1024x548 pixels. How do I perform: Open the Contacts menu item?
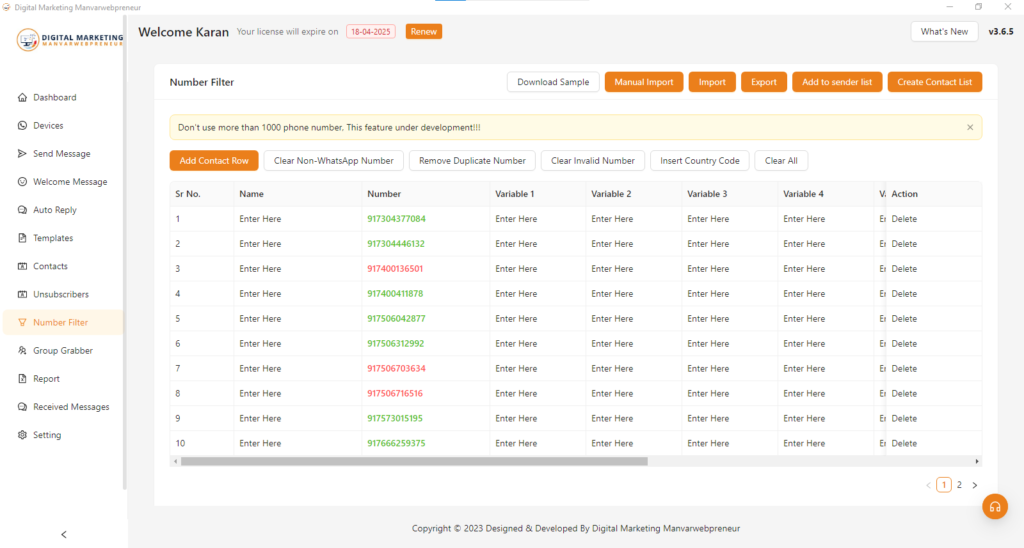[50, 266]
